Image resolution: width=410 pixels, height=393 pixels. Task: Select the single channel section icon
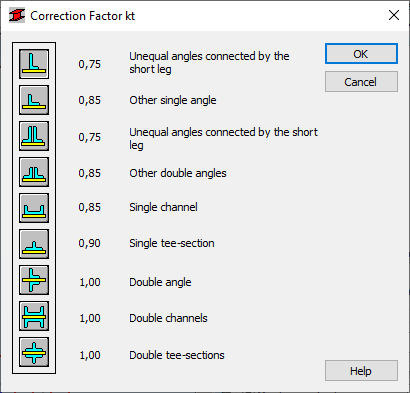click(34, 208)
